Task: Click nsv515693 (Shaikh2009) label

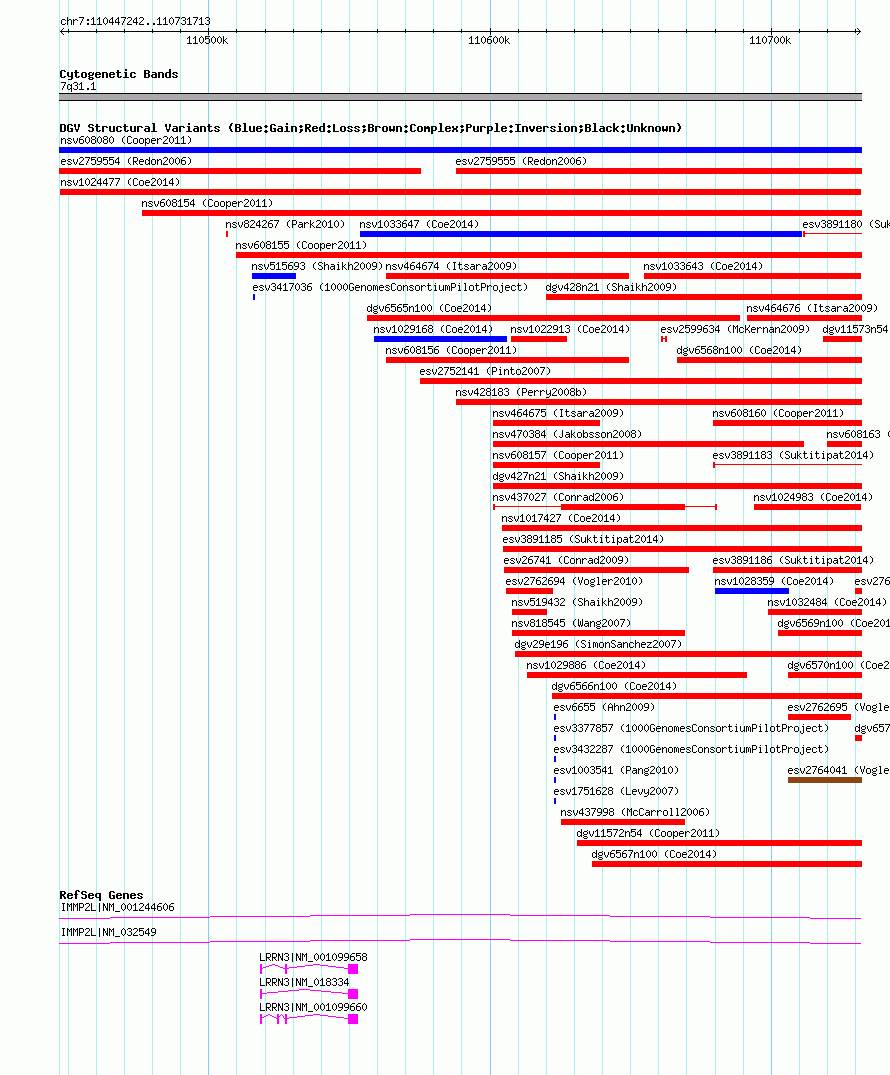Action: tap(317, 266)
